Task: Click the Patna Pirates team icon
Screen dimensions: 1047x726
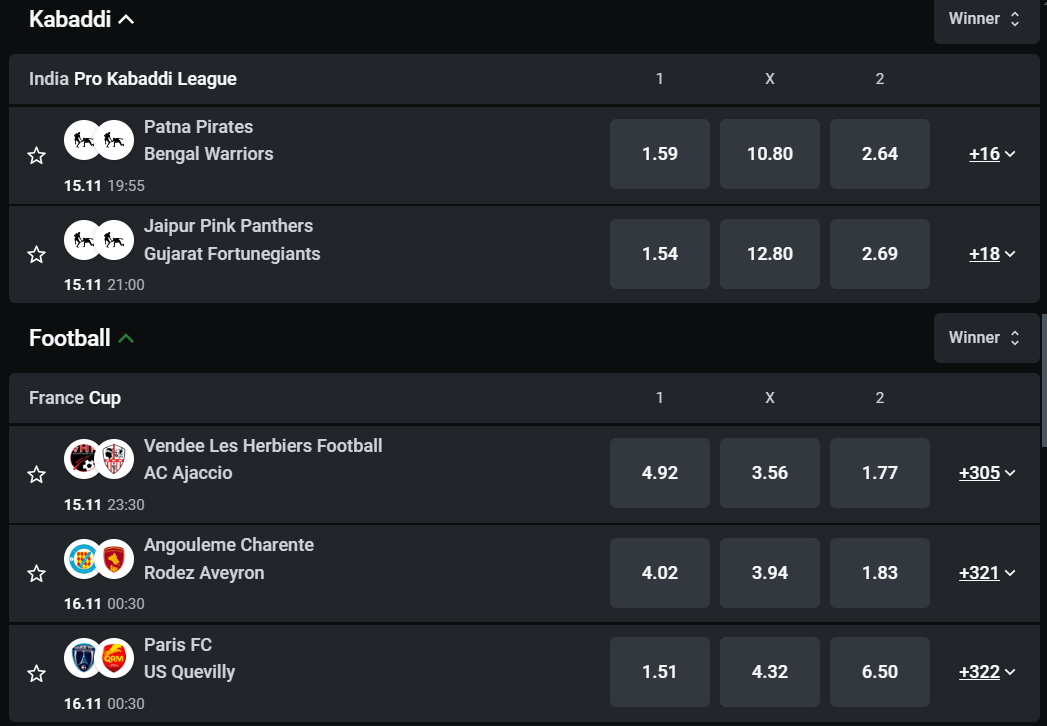Action: click(x=82, y=140)
